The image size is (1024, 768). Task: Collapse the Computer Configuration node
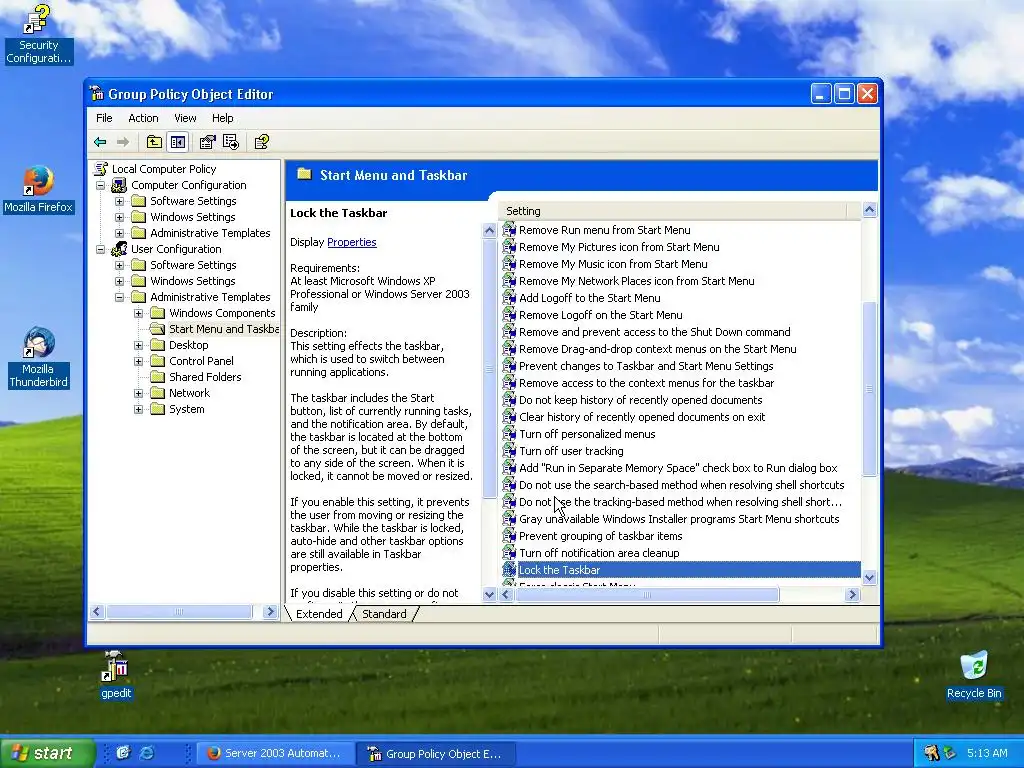[101, 185]
